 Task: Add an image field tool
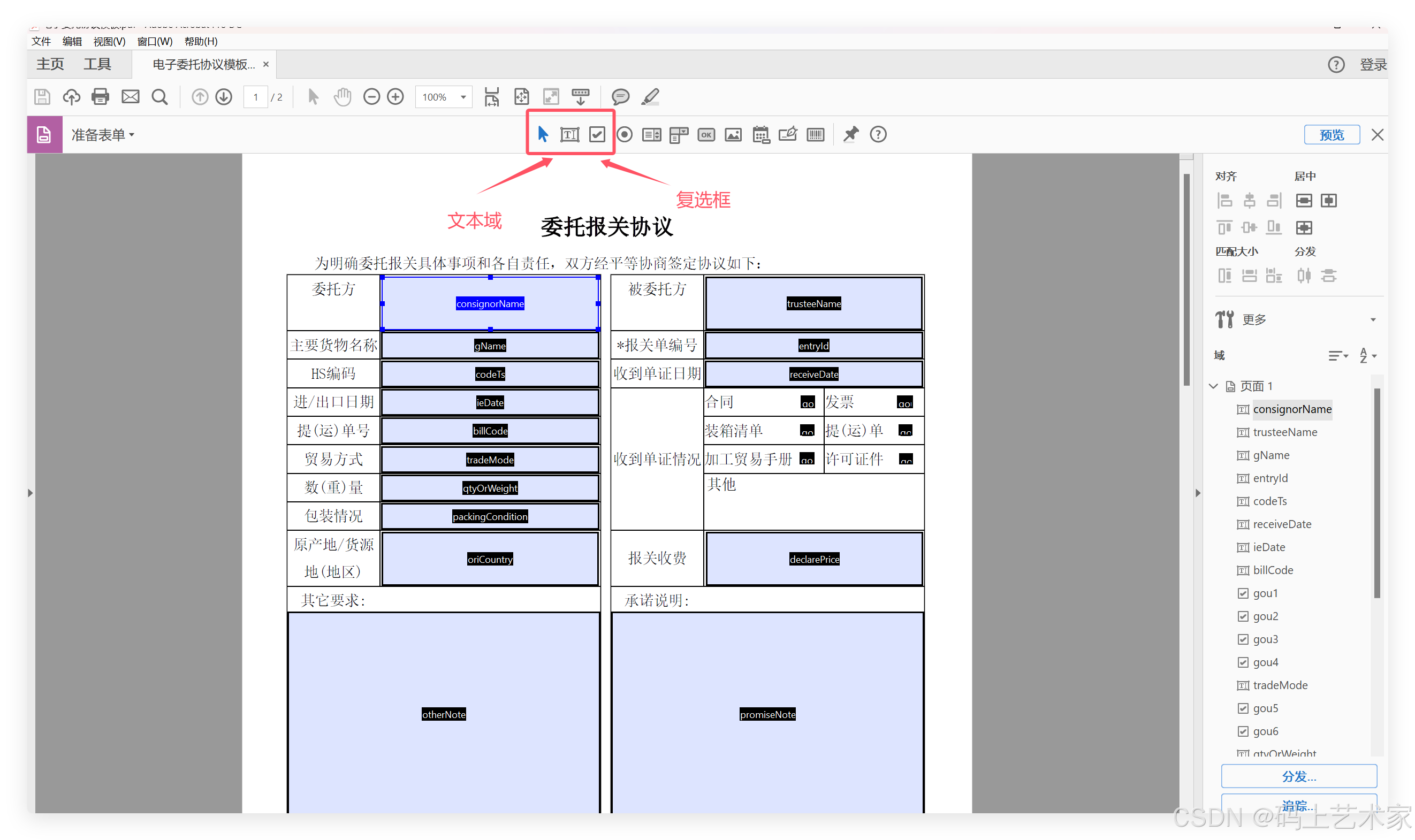point(733,135)
